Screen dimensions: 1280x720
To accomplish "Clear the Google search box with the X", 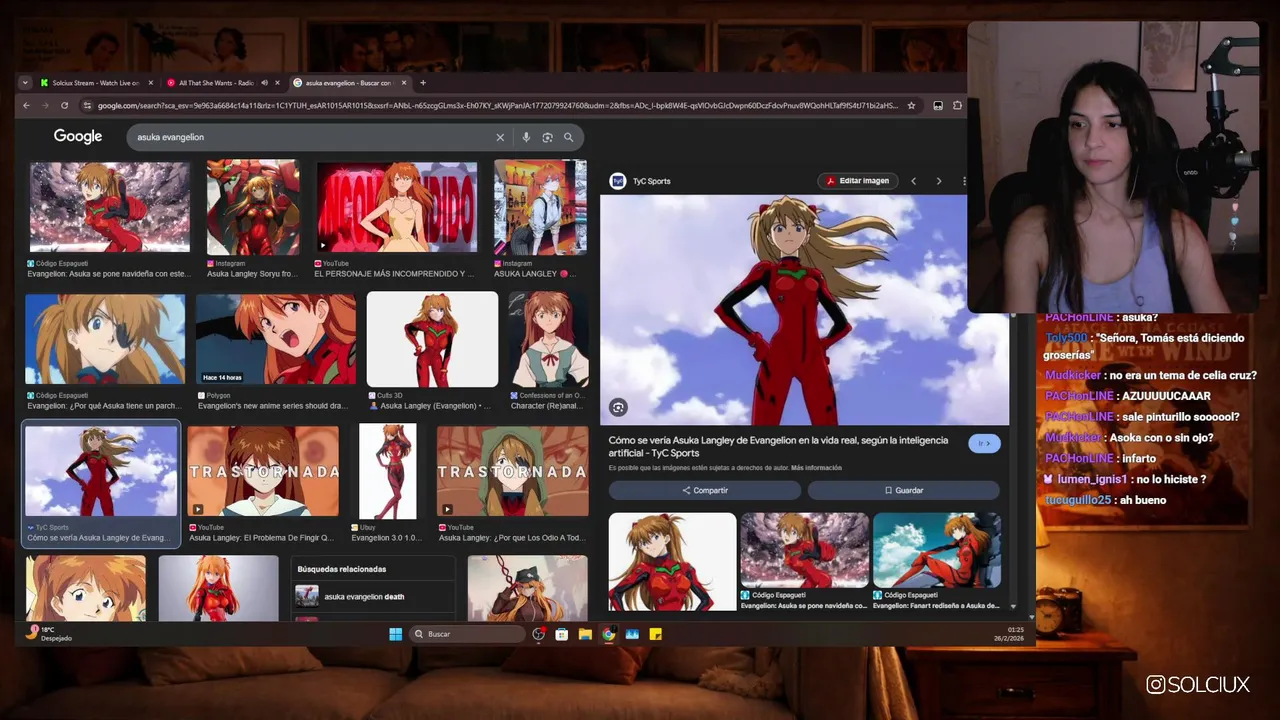I will coord(500,137).
